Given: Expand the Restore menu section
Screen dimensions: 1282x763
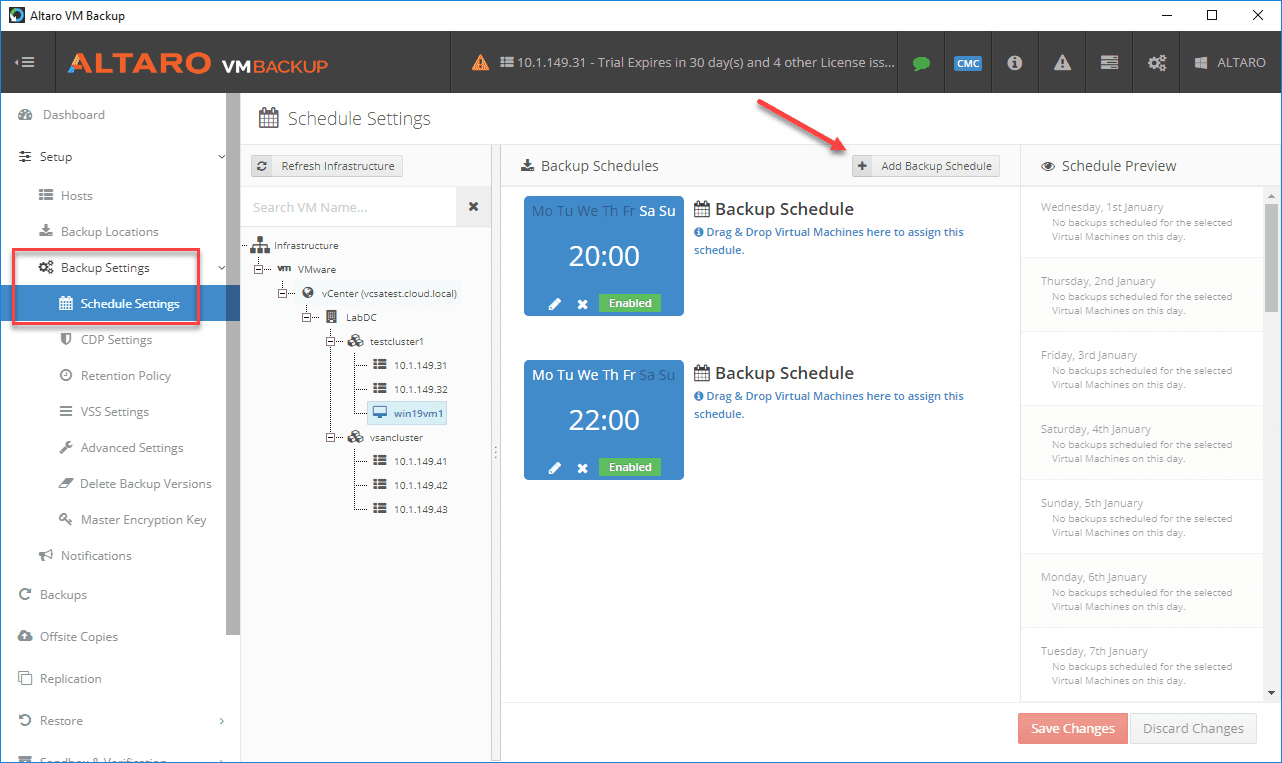Looking at the screenshot, I should (x=222, y=721).
